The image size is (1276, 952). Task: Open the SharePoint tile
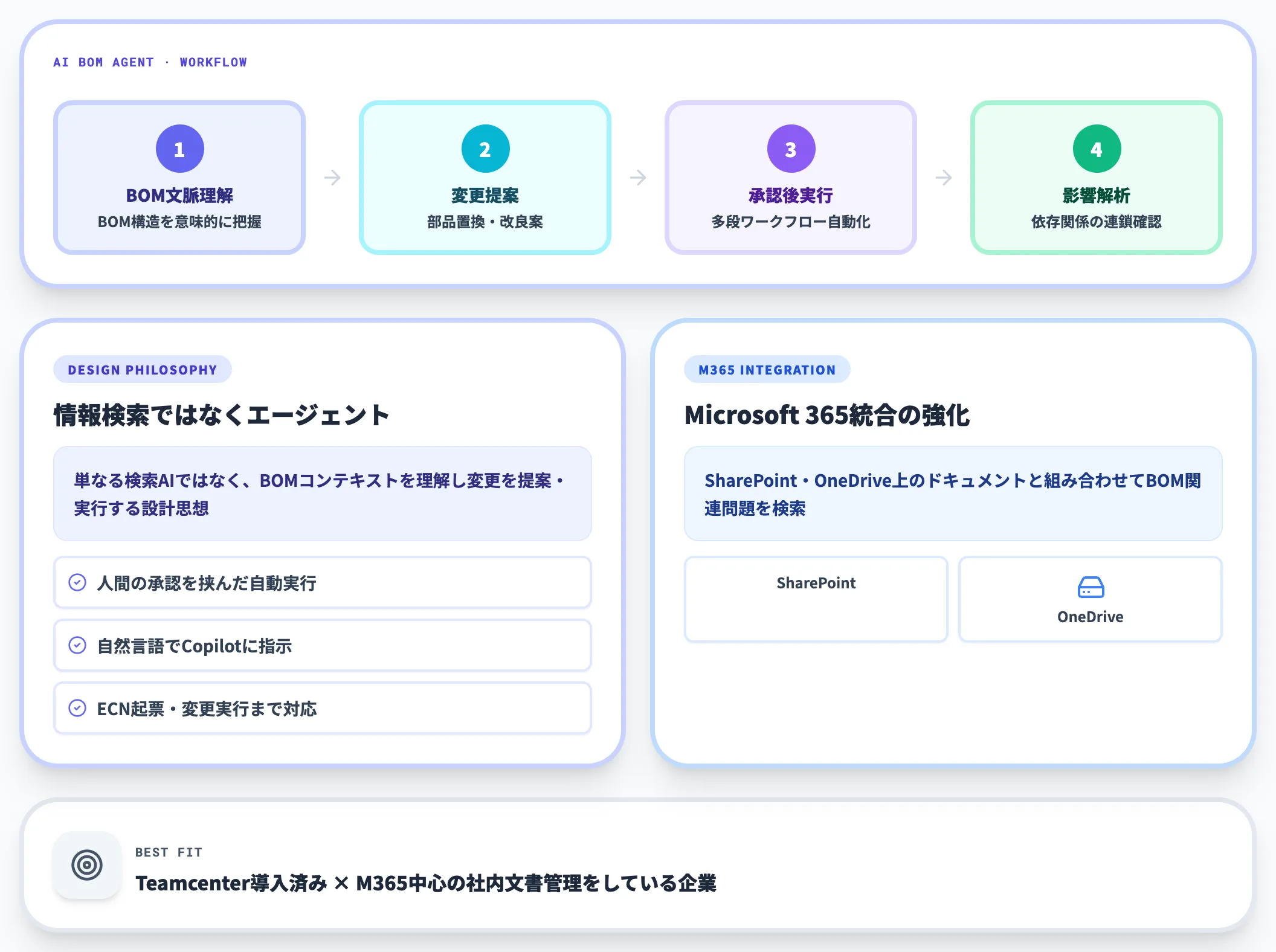coord(816,599)
